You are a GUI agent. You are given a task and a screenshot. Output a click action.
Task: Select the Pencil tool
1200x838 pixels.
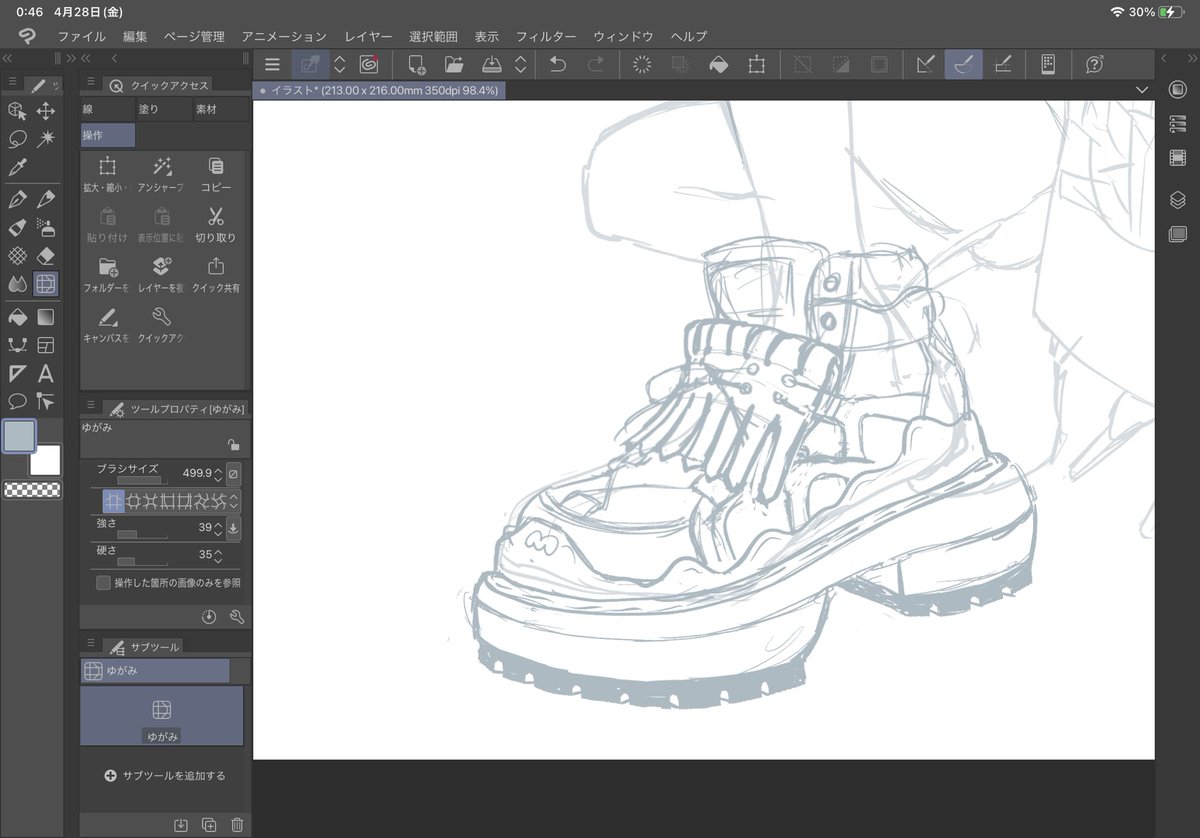tap(46, 199)
